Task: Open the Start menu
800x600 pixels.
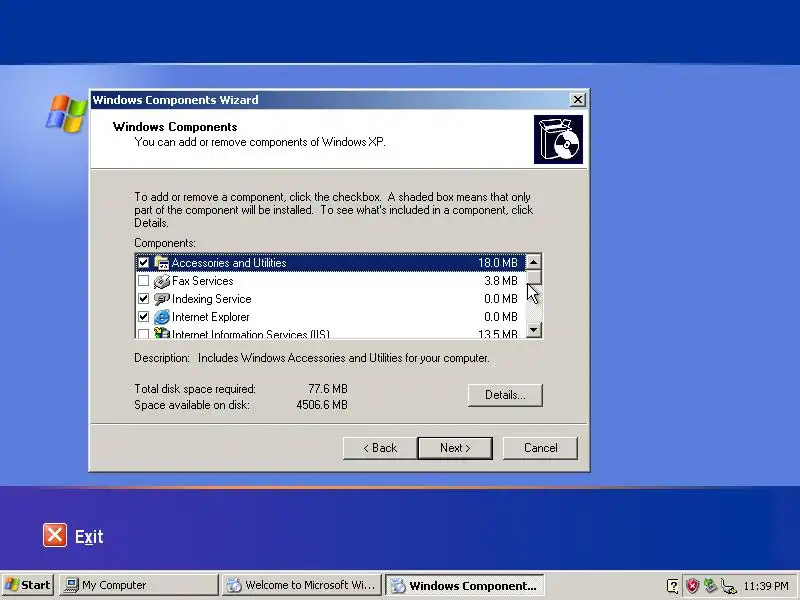Action: tap(28, 585)
